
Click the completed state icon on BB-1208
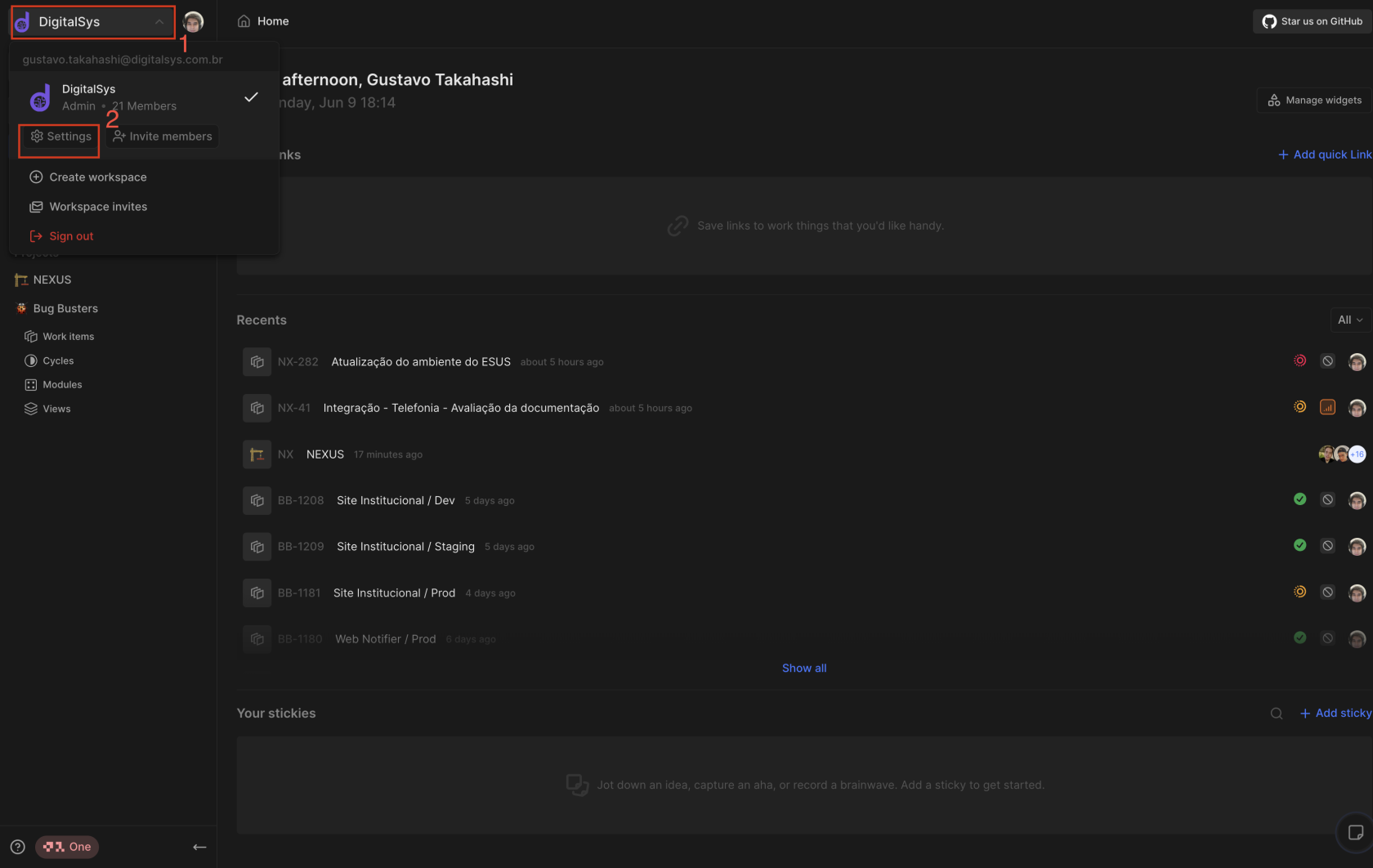[1299, 499]
